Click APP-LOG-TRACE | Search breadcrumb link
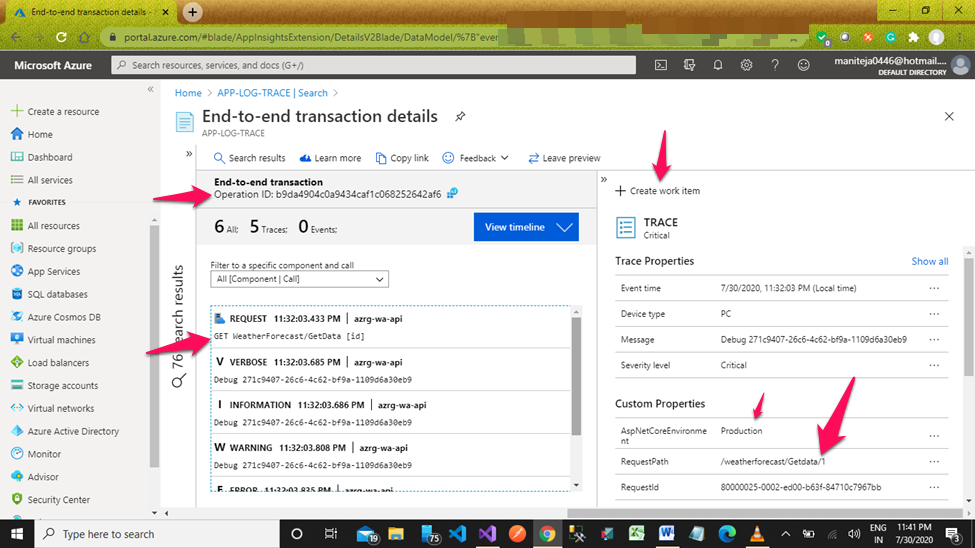Image resolution: width=975 pixels, height=548 pixels. pyautogui.click(x=272, y=93)
